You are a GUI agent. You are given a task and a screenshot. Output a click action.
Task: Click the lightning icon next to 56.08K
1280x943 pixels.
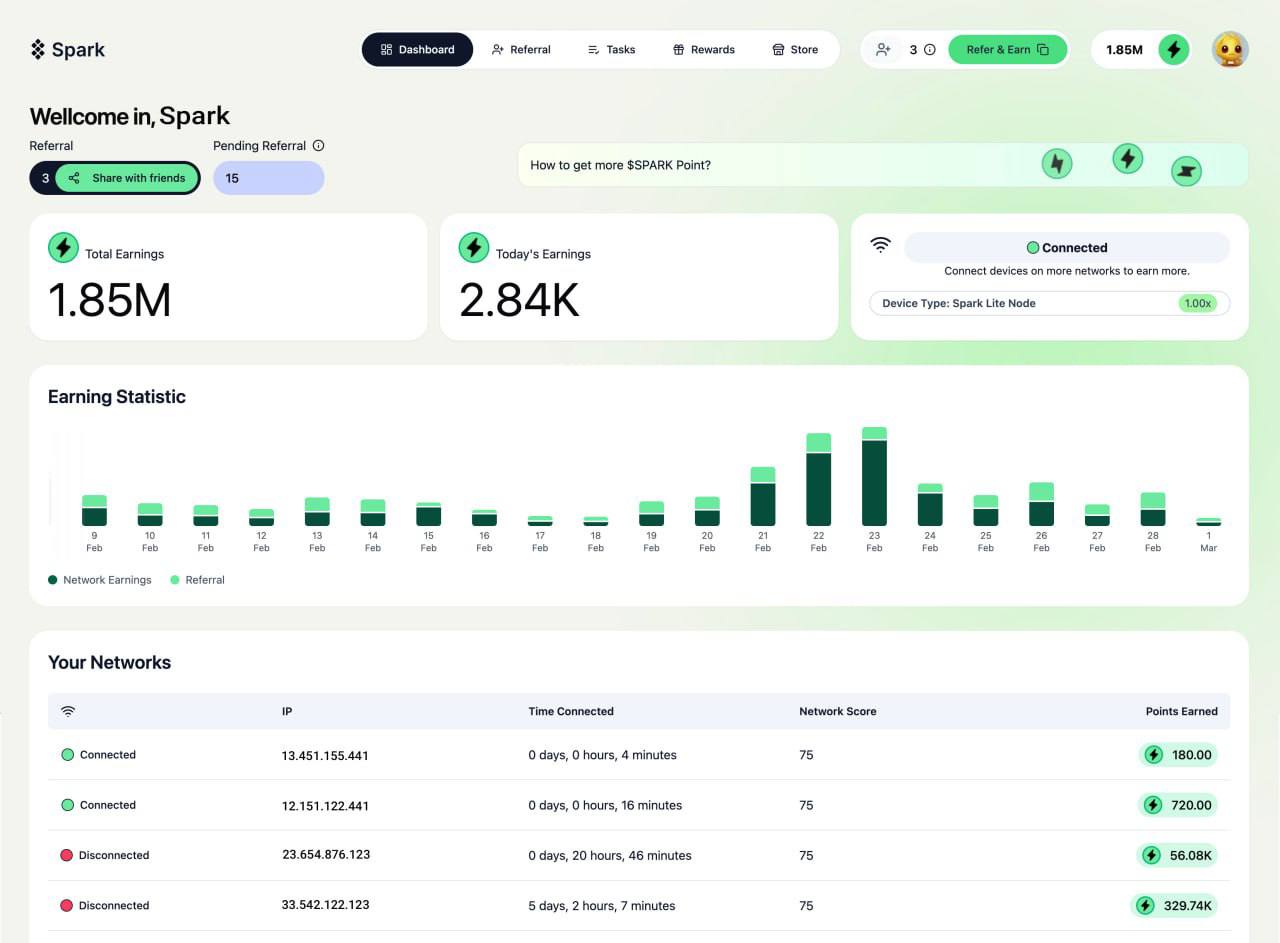1151,855
